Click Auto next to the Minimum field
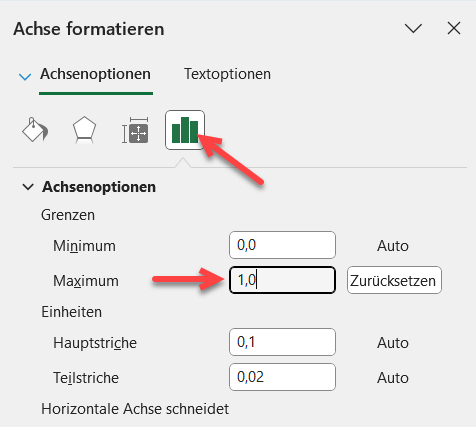476x427 pixels. (x=393, y=246)
